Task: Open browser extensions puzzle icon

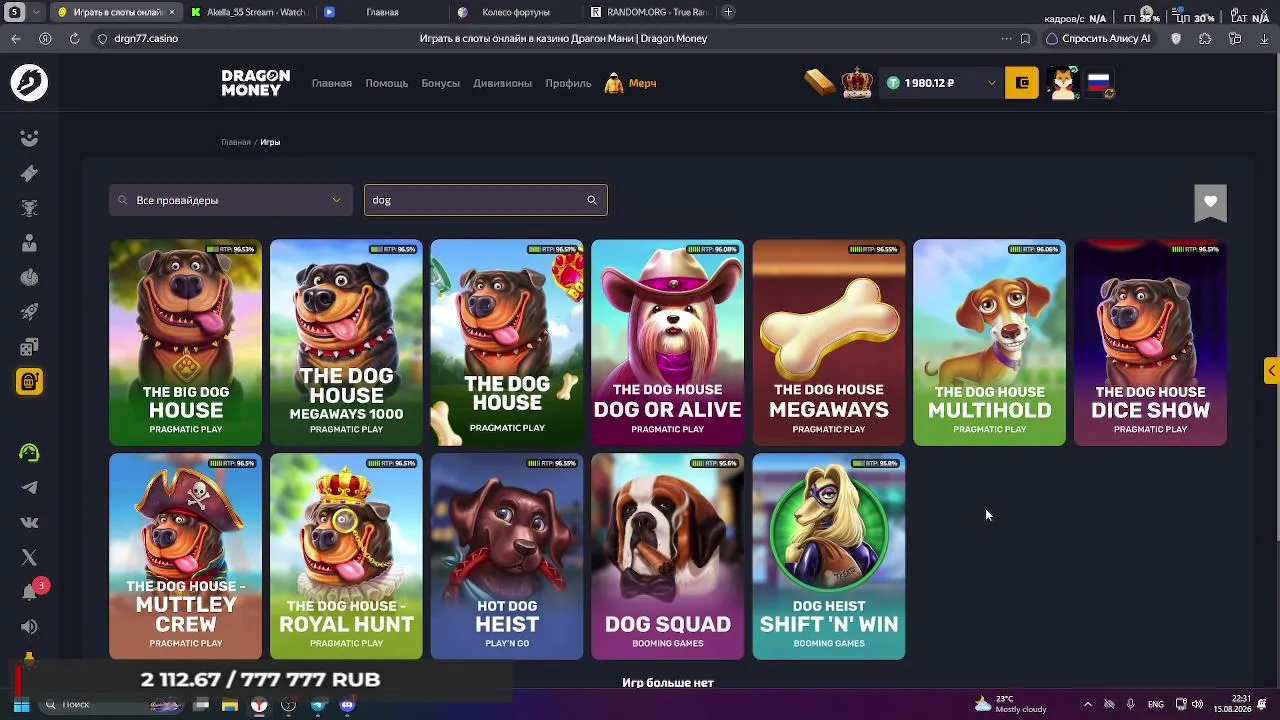Action: coord(1205,39)
